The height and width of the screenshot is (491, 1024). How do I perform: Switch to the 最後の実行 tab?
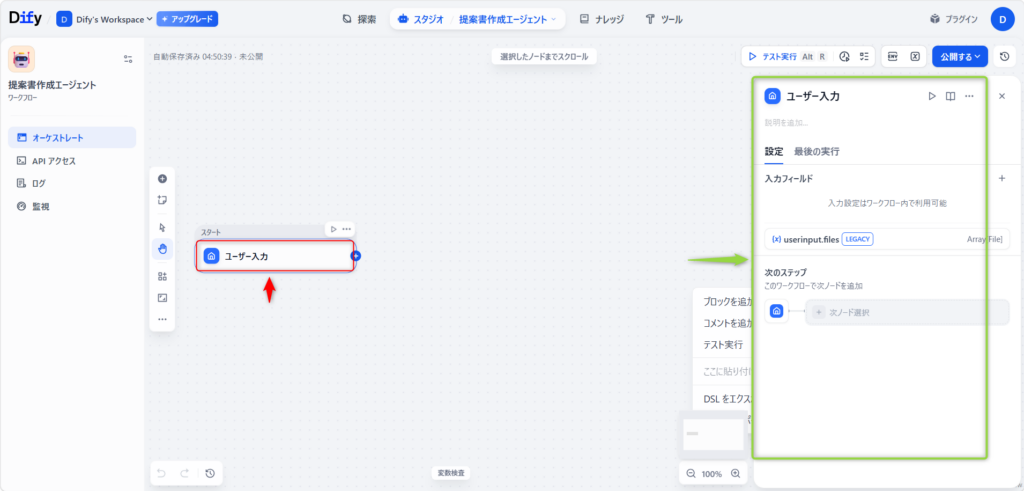(x=816, y=152)
